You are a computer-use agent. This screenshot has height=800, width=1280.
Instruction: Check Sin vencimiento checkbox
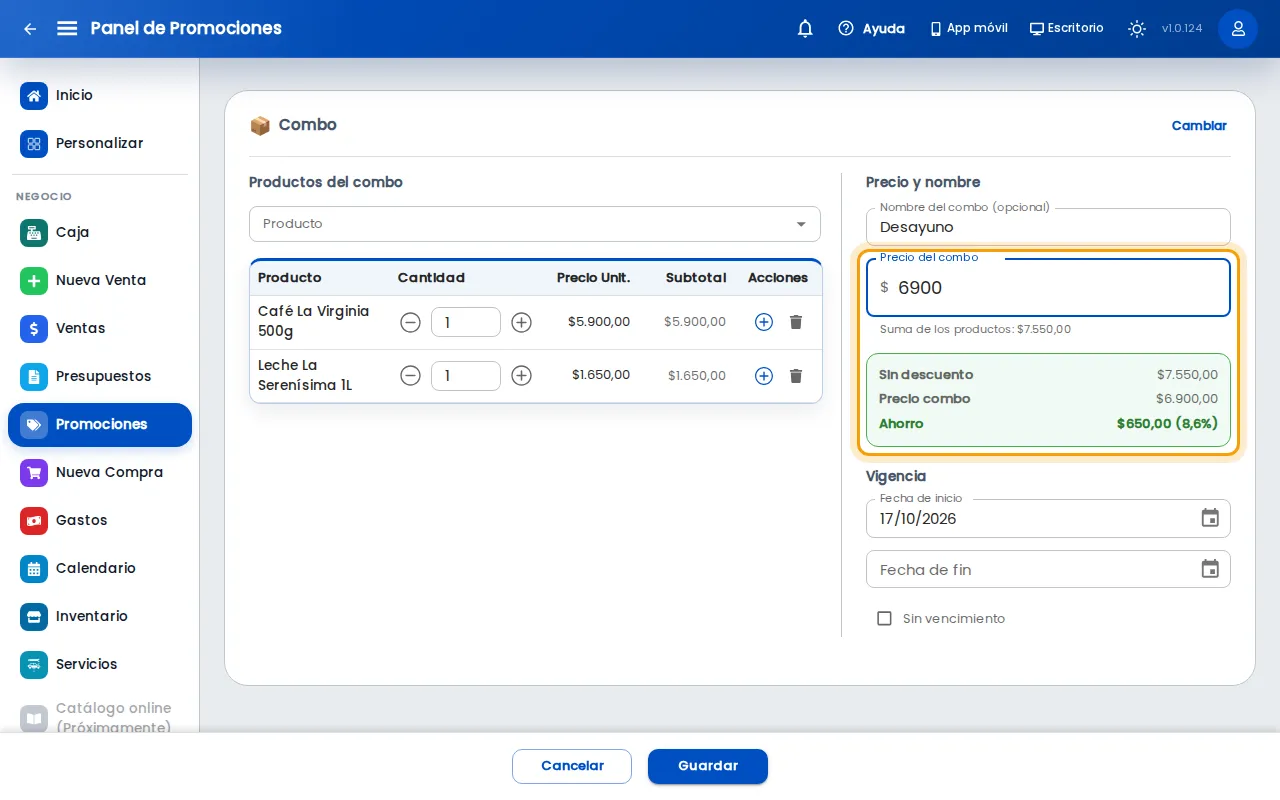884,619
